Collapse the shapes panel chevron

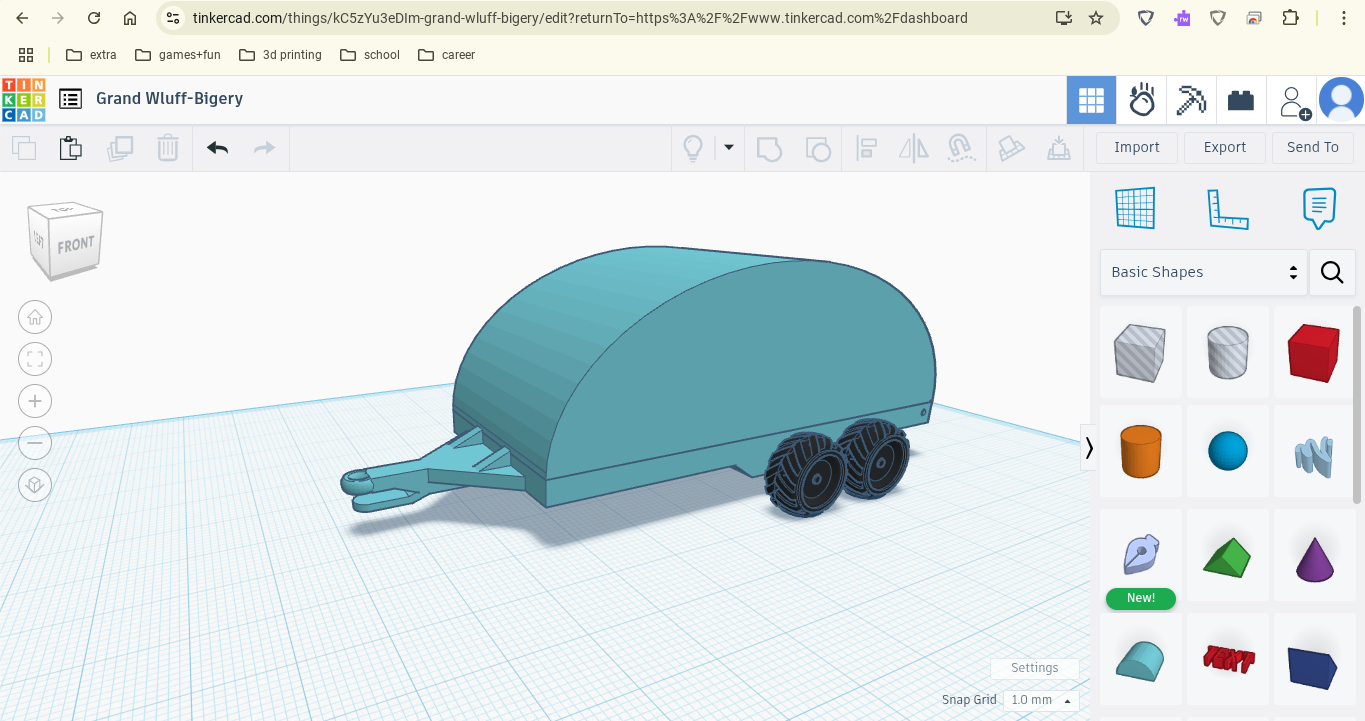click(x=1089, y=448)
